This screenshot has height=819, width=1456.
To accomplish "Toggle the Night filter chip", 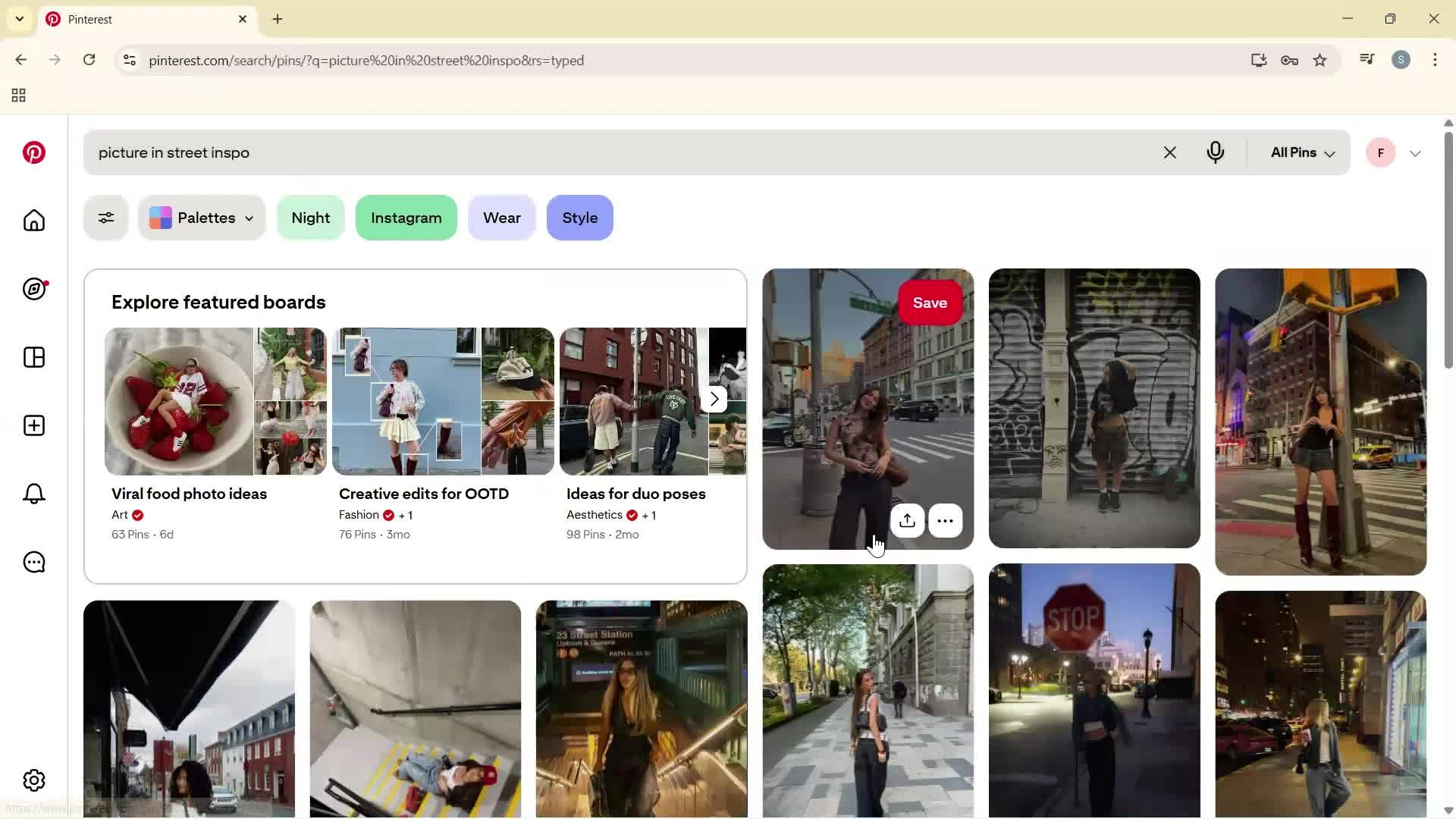I will (311, 218).
